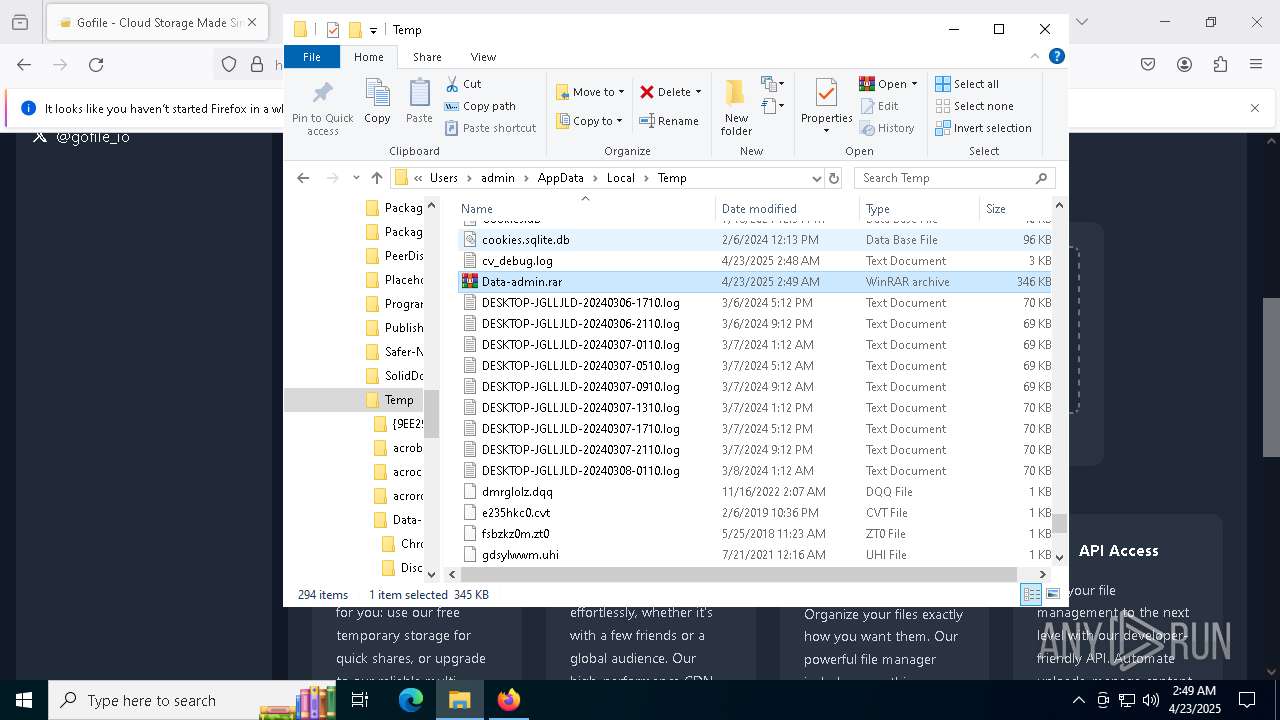Switch to large icons view layout
This screenshot has width=1280, height=720.
point(1052,595)
